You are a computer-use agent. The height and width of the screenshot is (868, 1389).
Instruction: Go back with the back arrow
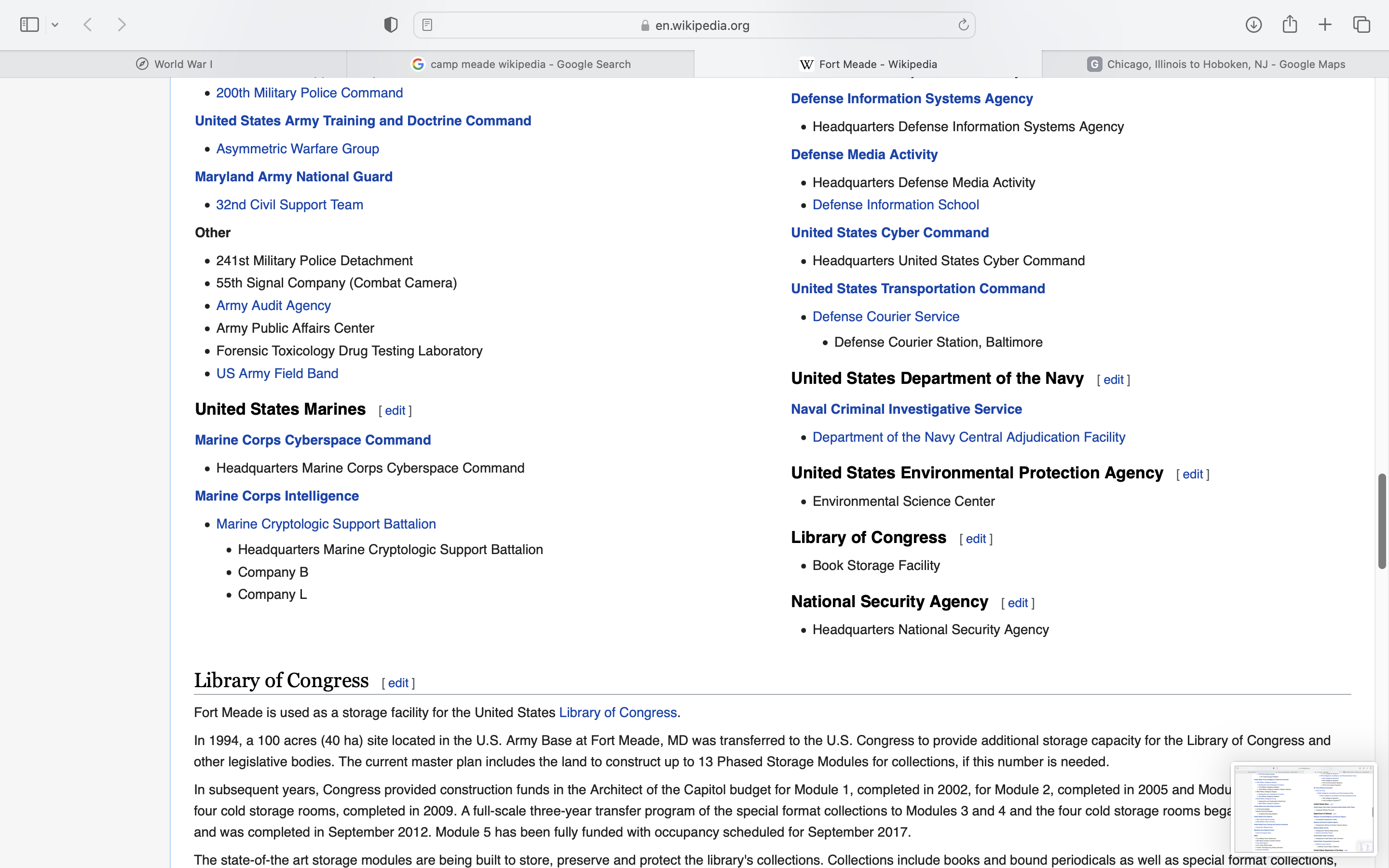[88, 25]
